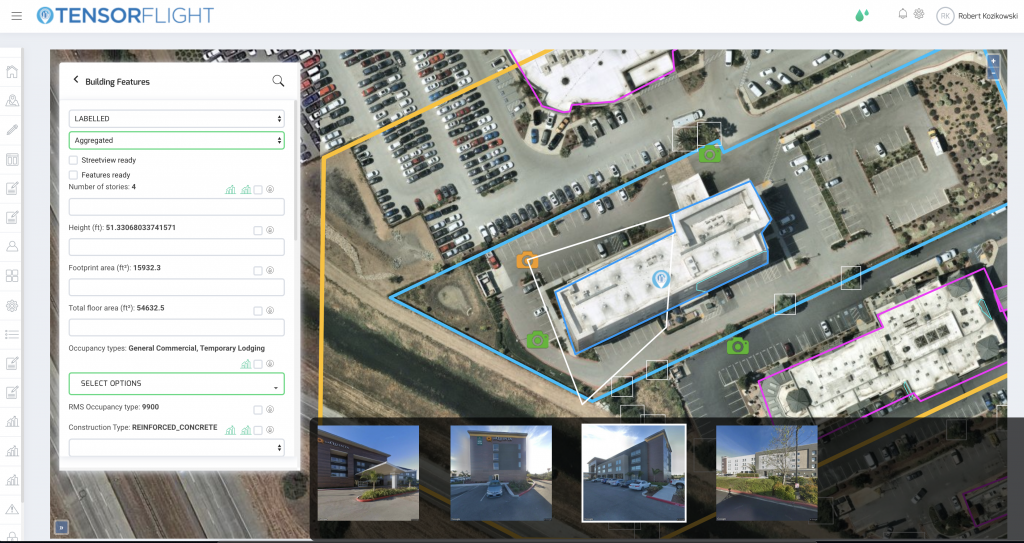Open the SELECT OPTIONS occupancy dropdown
1024x543 pixels.
click(176, 384)
